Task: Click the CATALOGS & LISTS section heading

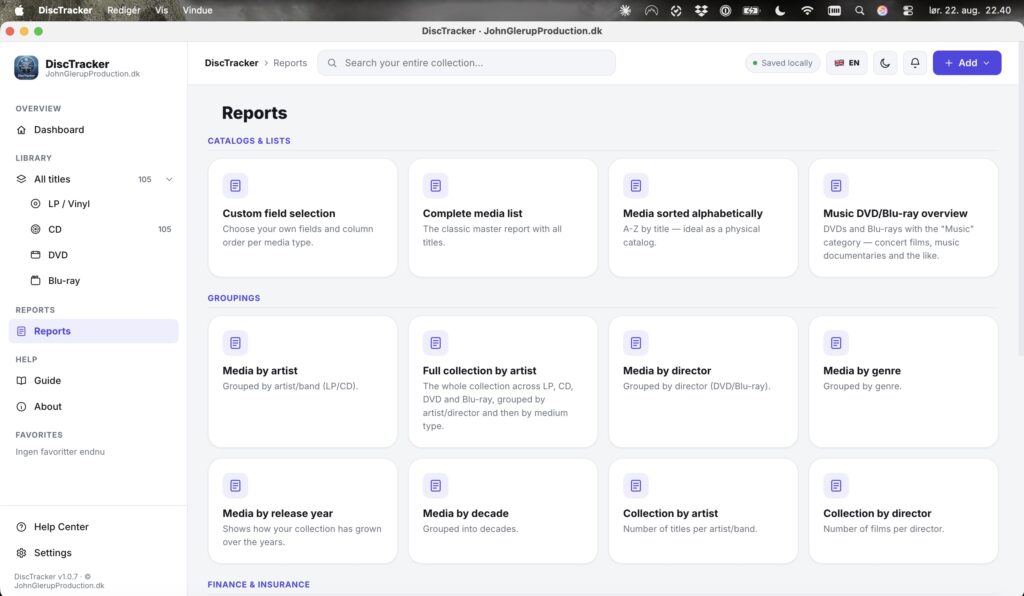Action: 249,140
